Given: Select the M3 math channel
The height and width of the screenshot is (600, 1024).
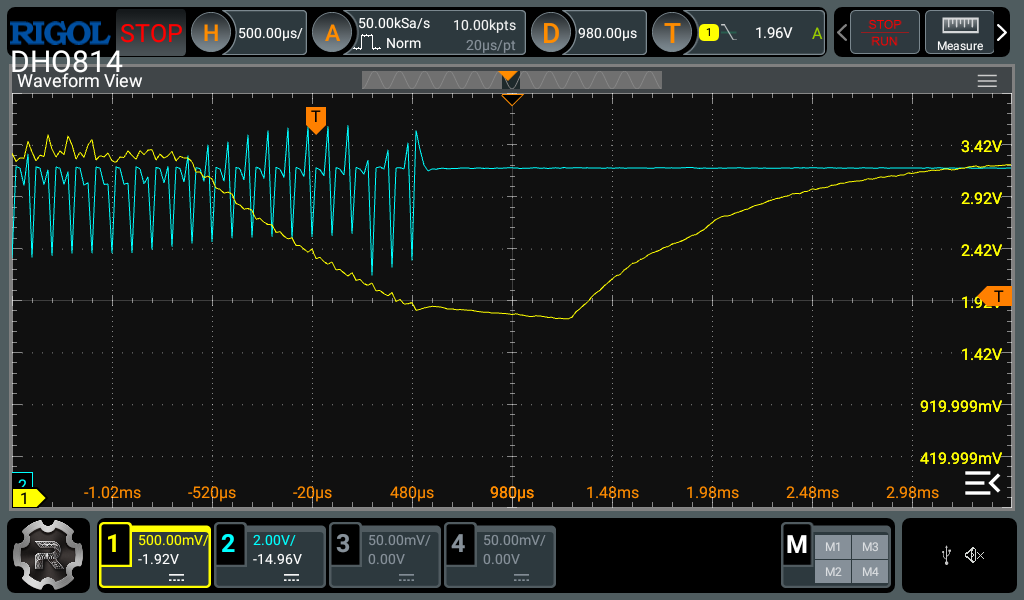Looking at the screenshot, I should [869, 546].
